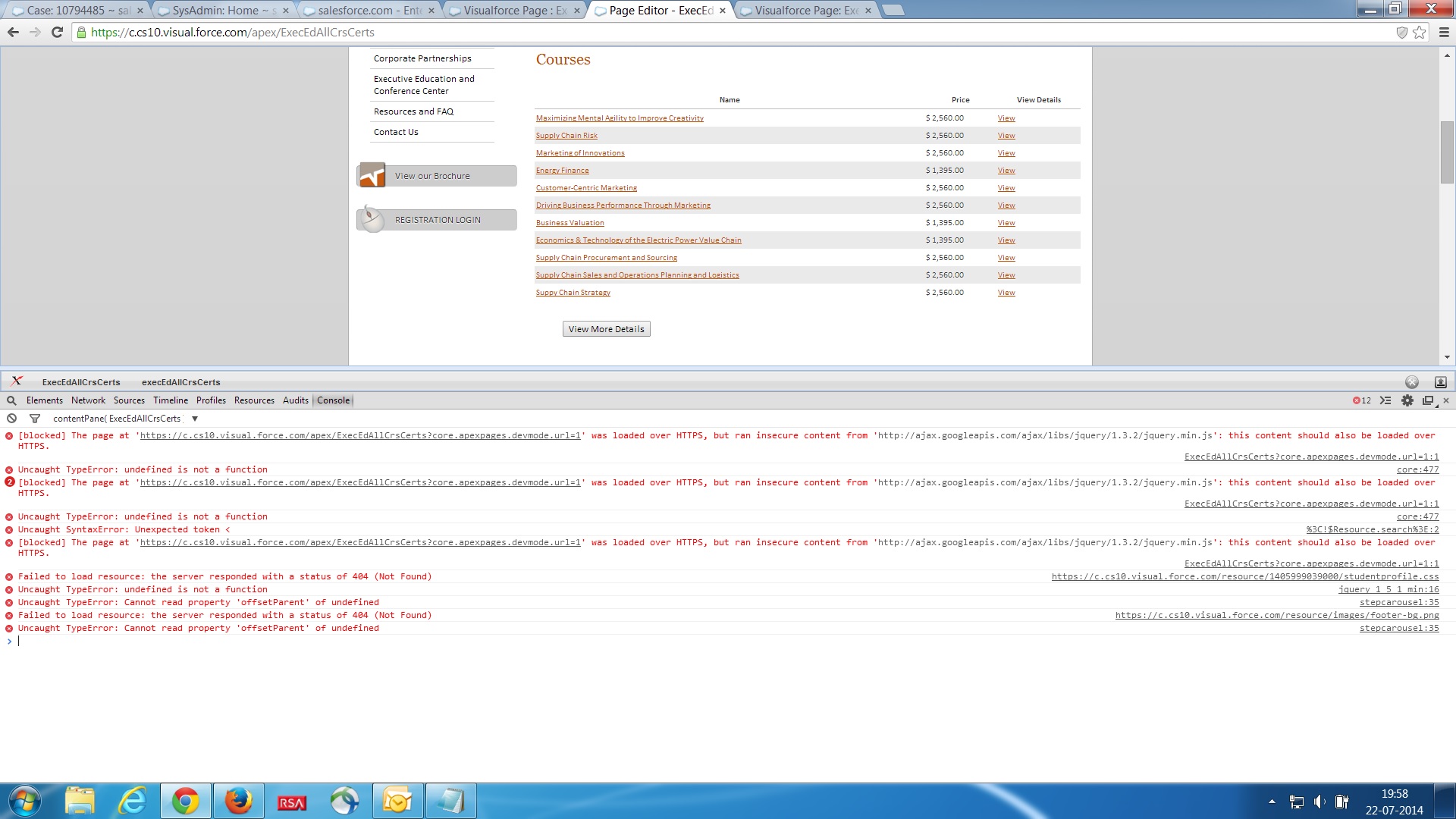Switch to Network DevTools tab
This screenshot has width=1456, height=819.
tap(88, 400)
